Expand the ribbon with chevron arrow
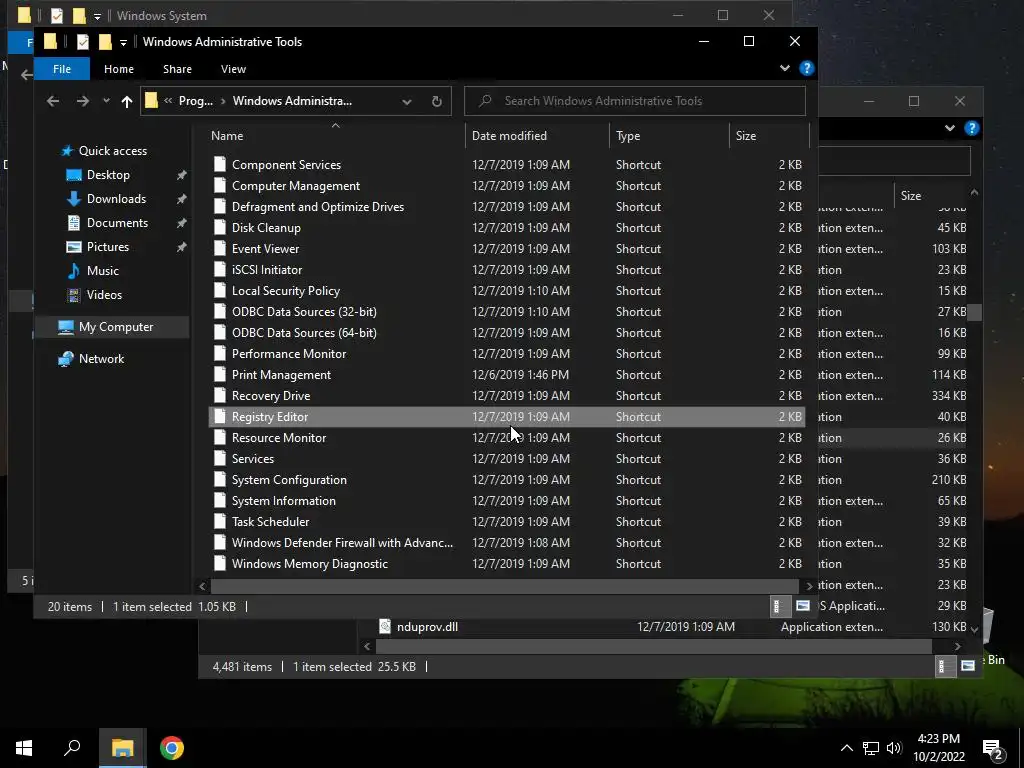1024x768 pixels. [784, 68]
